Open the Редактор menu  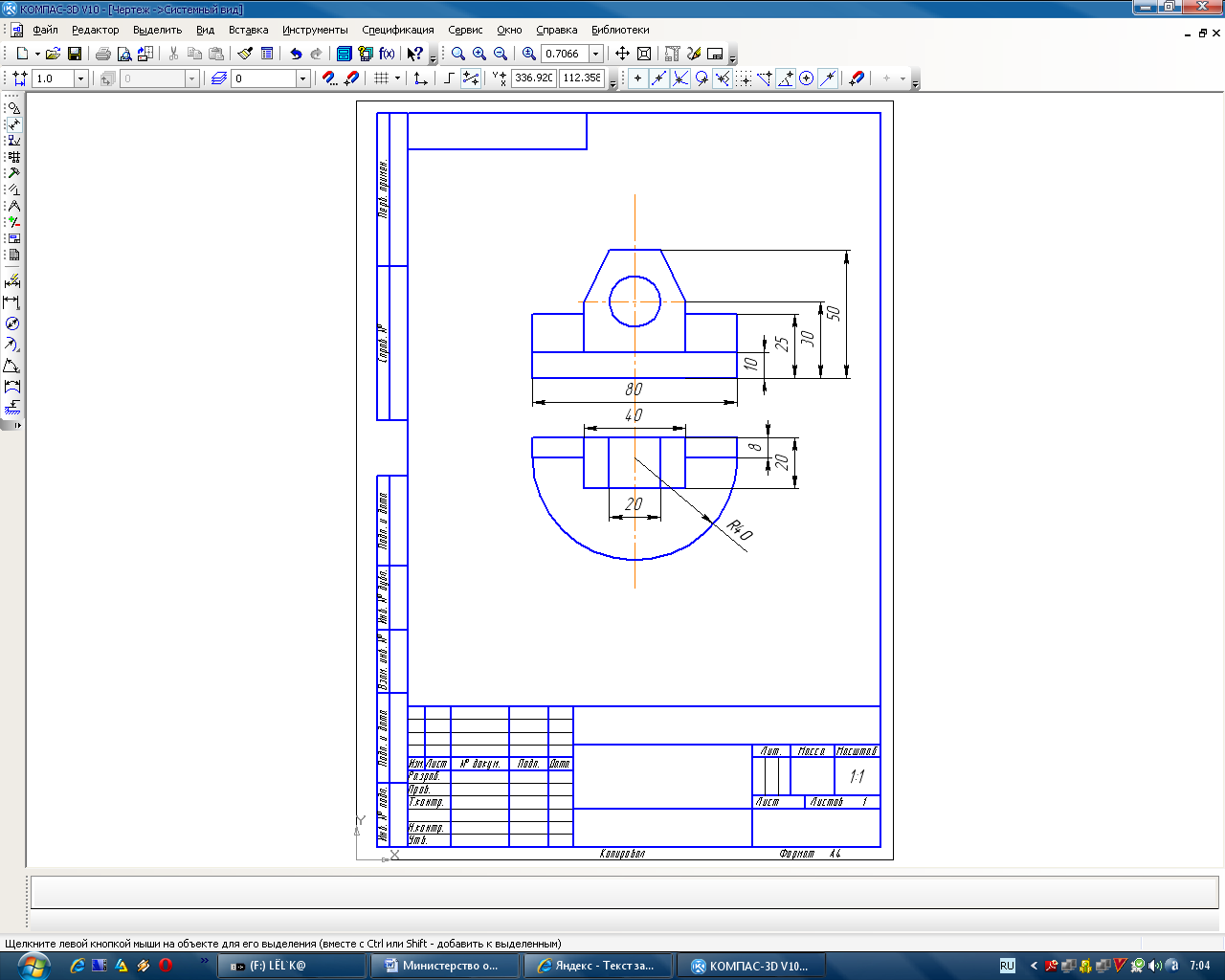coord(96,30)
